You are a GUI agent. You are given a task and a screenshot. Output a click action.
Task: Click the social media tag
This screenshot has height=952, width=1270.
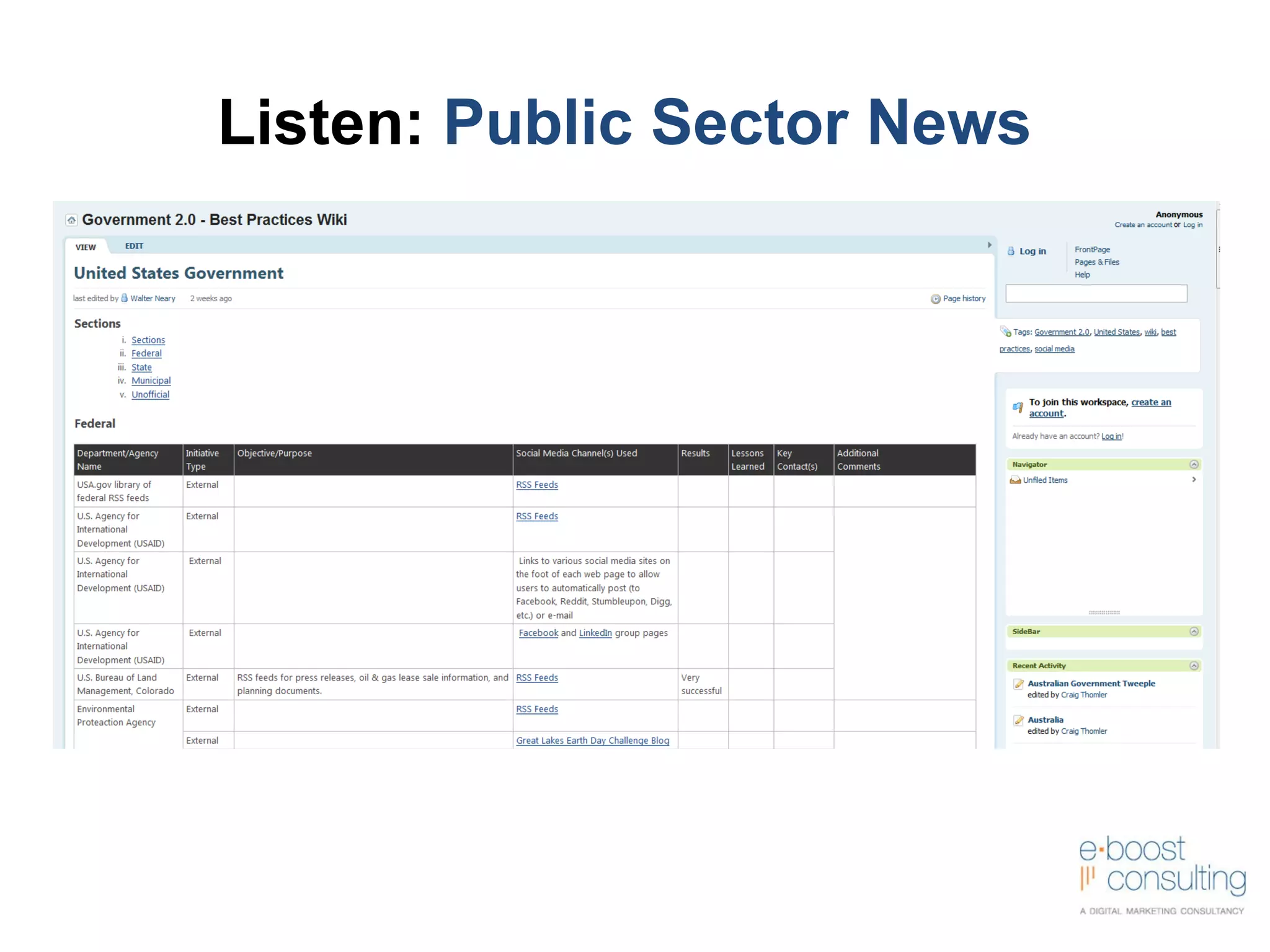click(1054, 349)
